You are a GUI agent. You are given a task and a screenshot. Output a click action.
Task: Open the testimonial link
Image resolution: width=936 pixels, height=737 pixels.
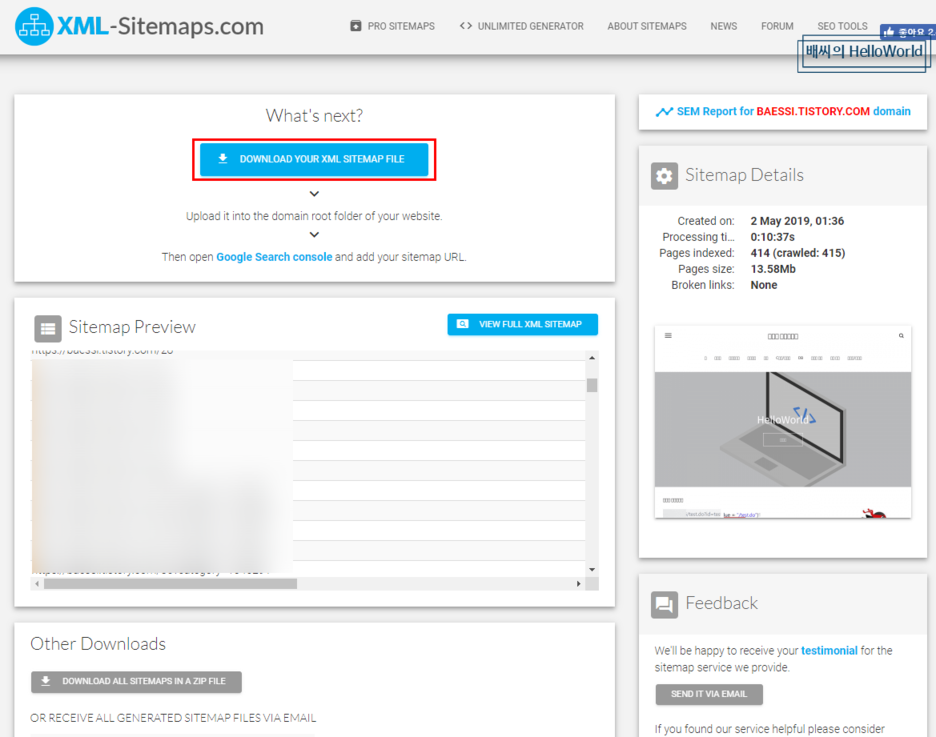click(x=829, y=650)
